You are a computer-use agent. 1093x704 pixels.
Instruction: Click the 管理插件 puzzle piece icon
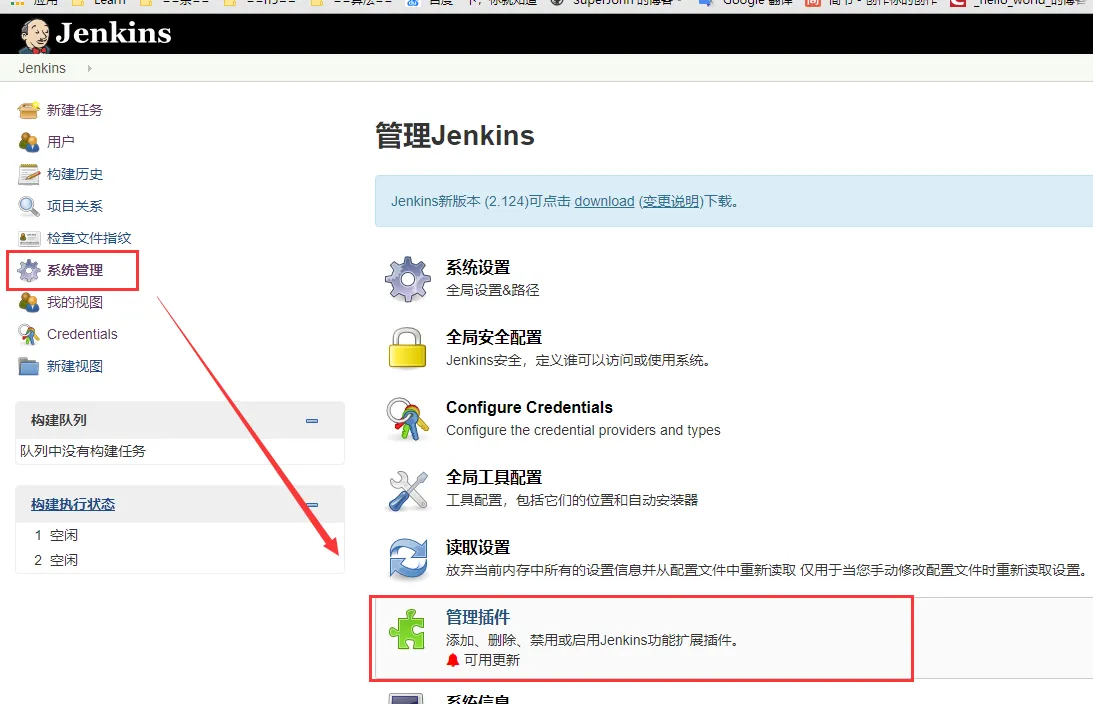pyautogui.click(x=407, y=629)
